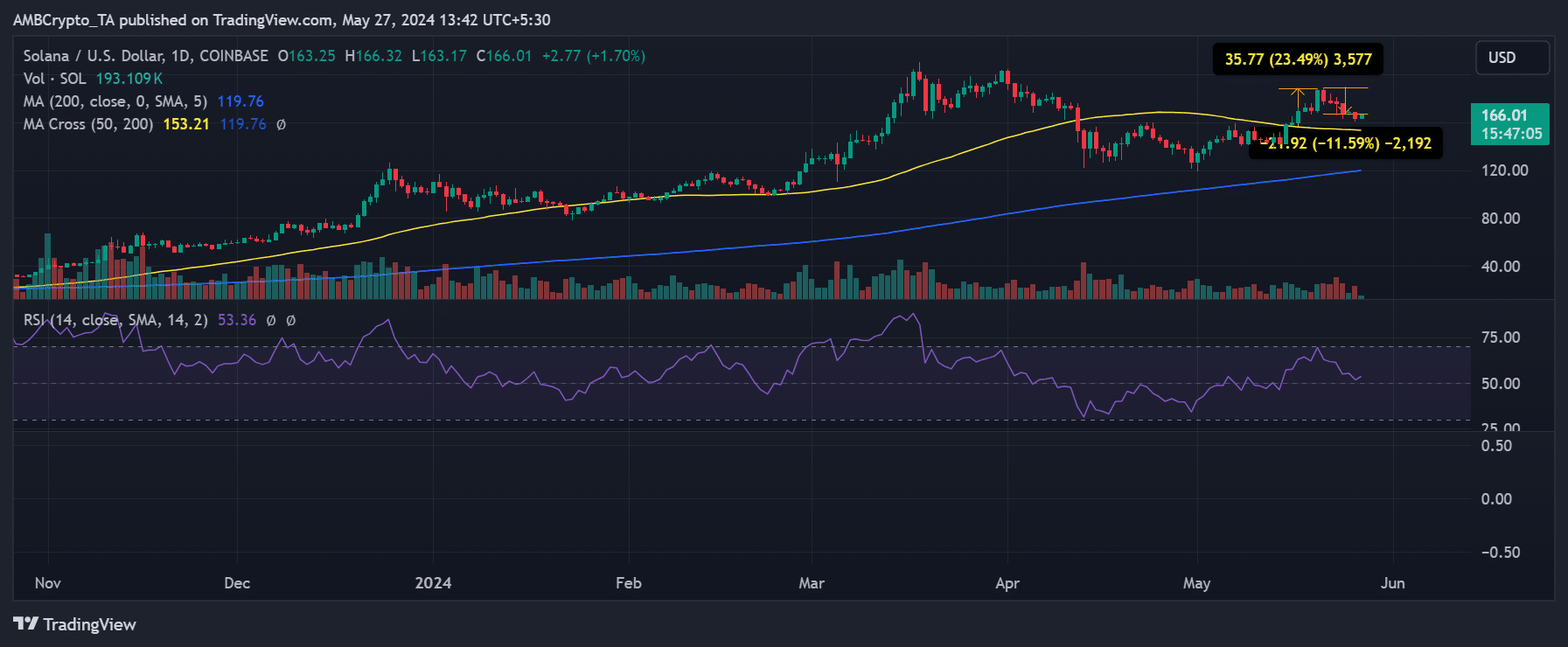Click the volume value 193.109 K
Image resolution: width=1568 pixels, height=647 pixels.
click(129, 79)
